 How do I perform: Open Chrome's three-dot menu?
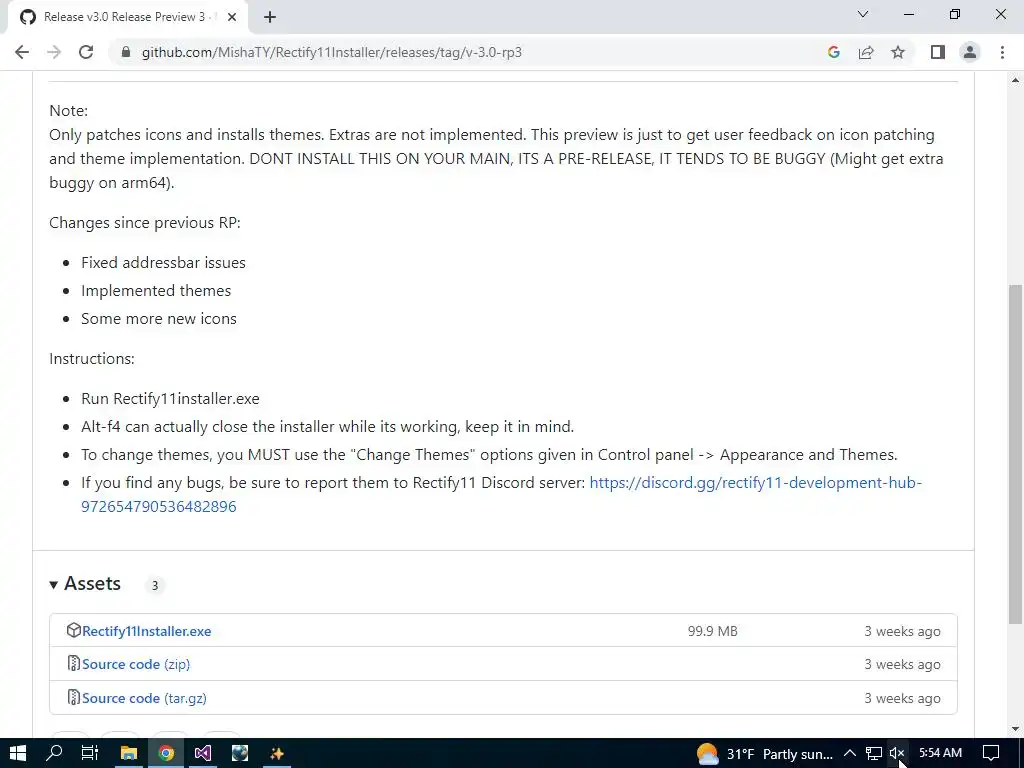[1002, 52]
